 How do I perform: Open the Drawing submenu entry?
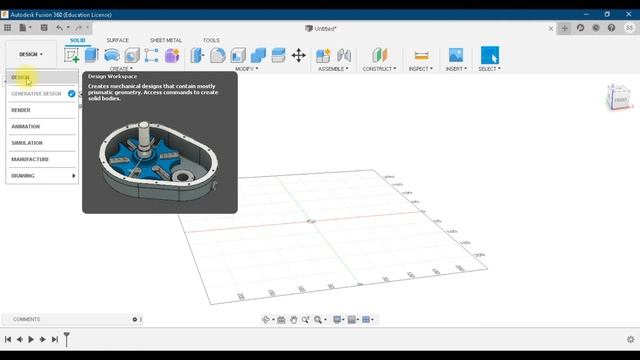(x=42, y=176)
